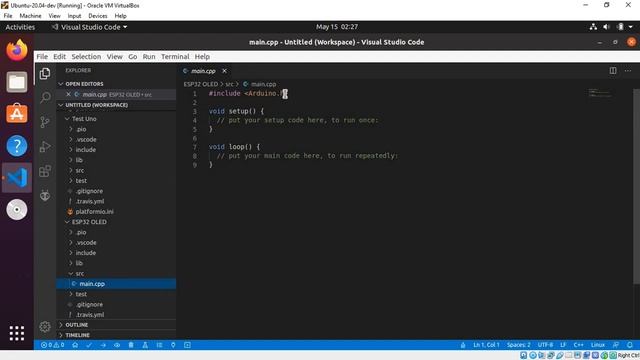Expand the Outline section
Image resolution: width=640 pixels, height=360 pixels.
tap(116, 325)
